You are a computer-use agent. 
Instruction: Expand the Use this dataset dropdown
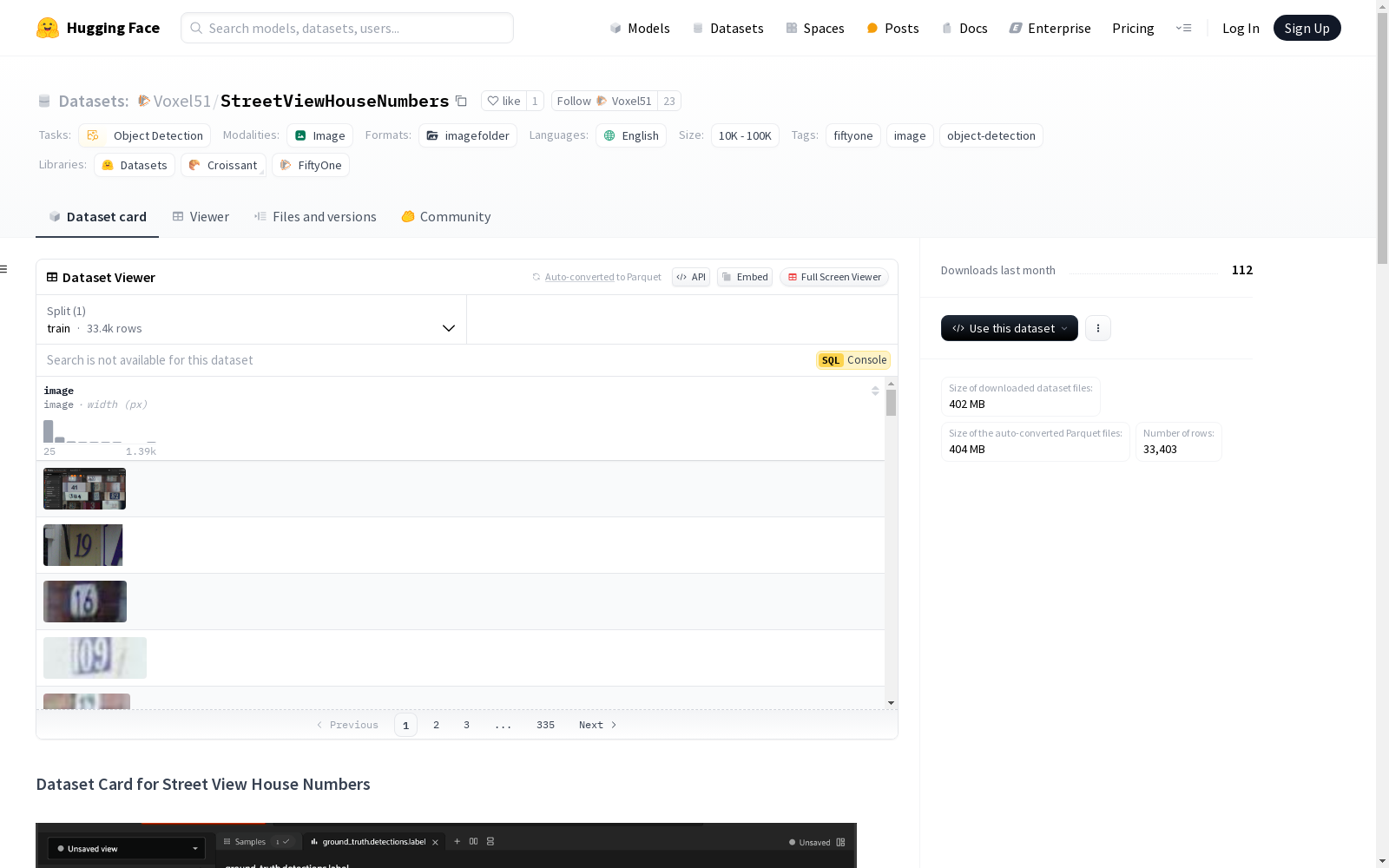click(x=1010, y=328)
